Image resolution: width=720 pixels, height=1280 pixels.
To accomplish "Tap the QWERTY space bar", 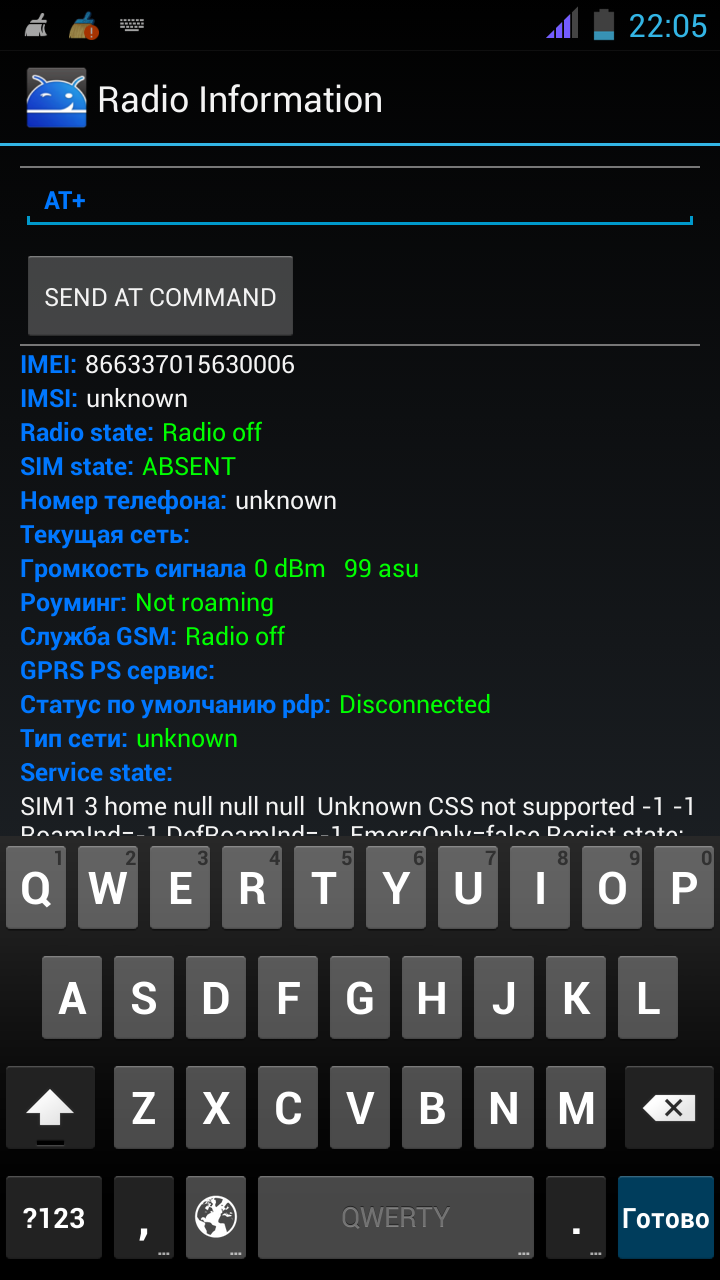I will tap(396, 1217).
